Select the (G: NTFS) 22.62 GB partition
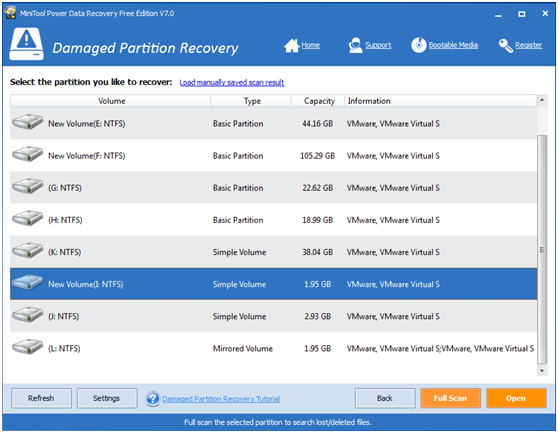558x433 pixels. point(273,188)
